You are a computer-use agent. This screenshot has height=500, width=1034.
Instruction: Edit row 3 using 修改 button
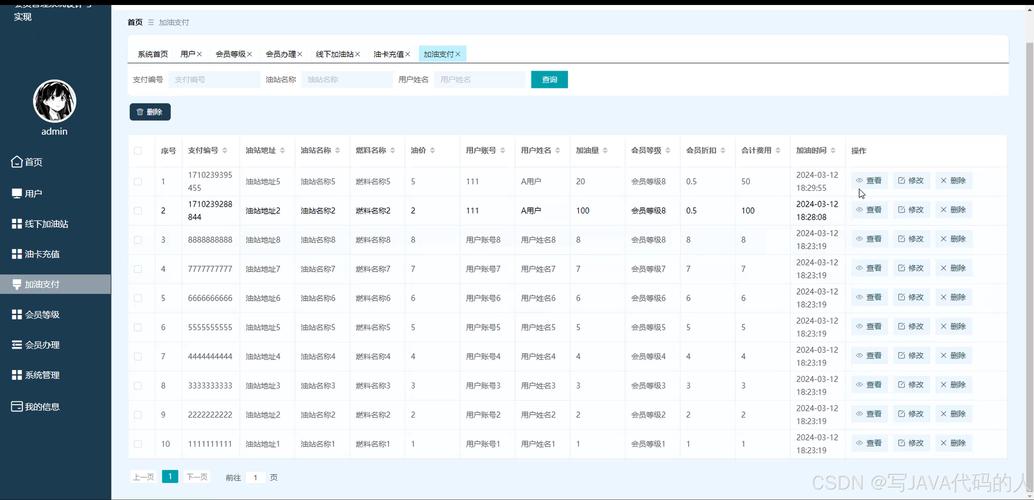pyautogui.click(x=911, y=239)
